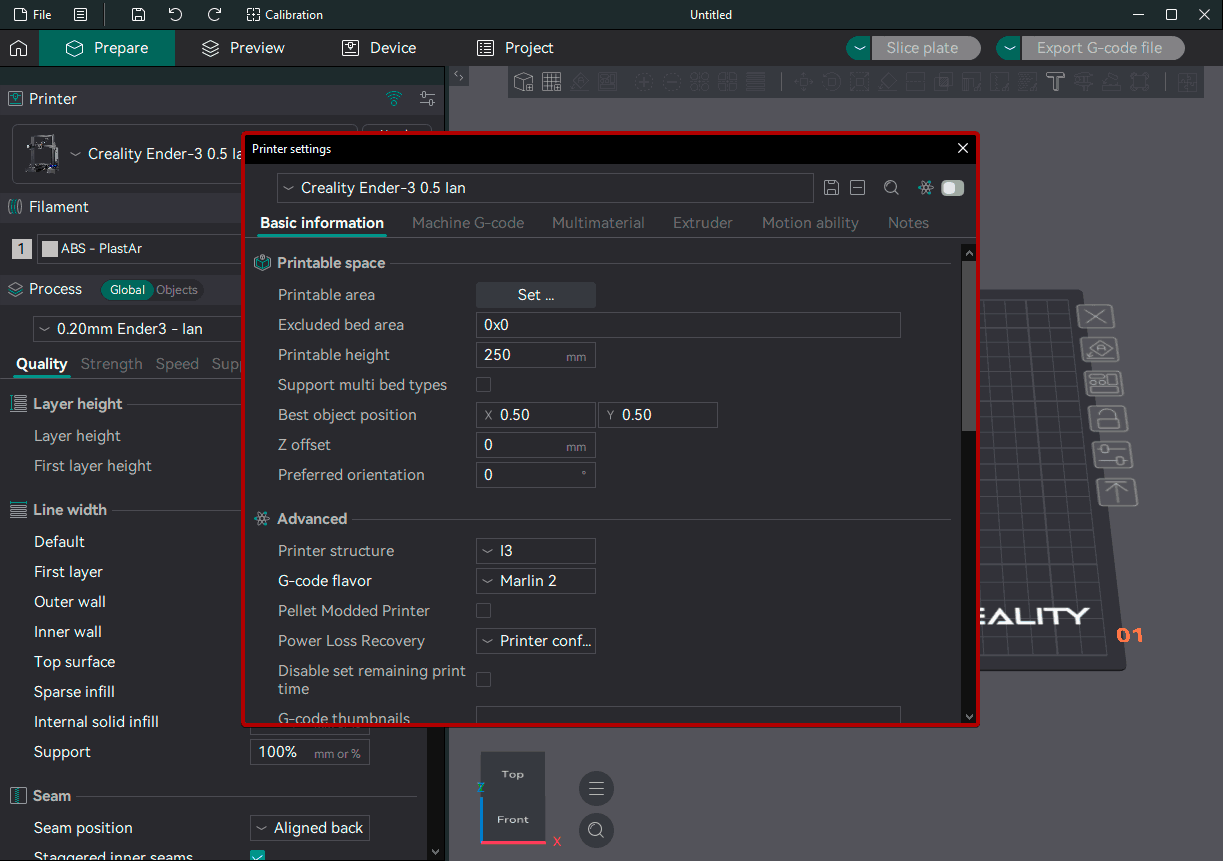Enable Support multi bed types checkbox

point(484,385)
